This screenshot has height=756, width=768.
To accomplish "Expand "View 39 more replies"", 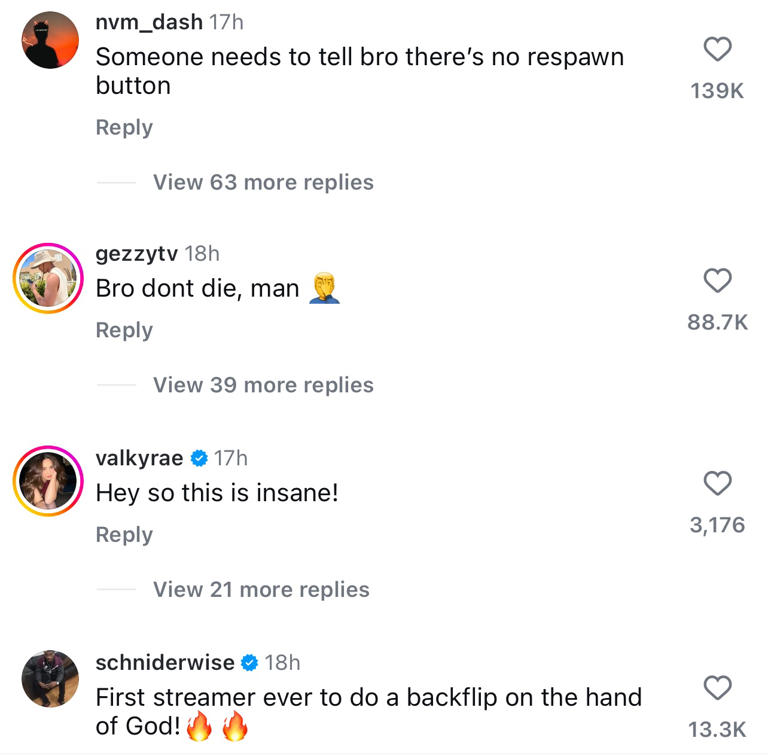I will (263, 385).
